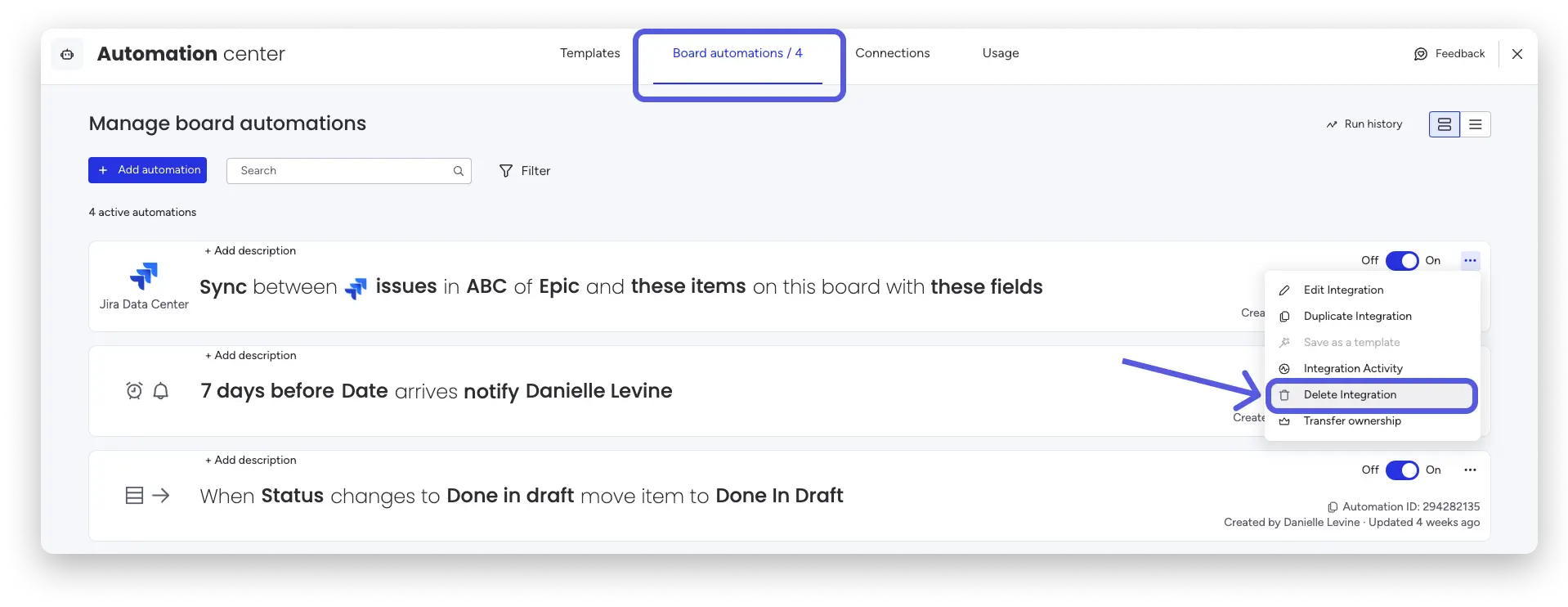Viewport: 1568px width, 607px height.
Task: Click the Search automations field
Action: coord(349,171)
